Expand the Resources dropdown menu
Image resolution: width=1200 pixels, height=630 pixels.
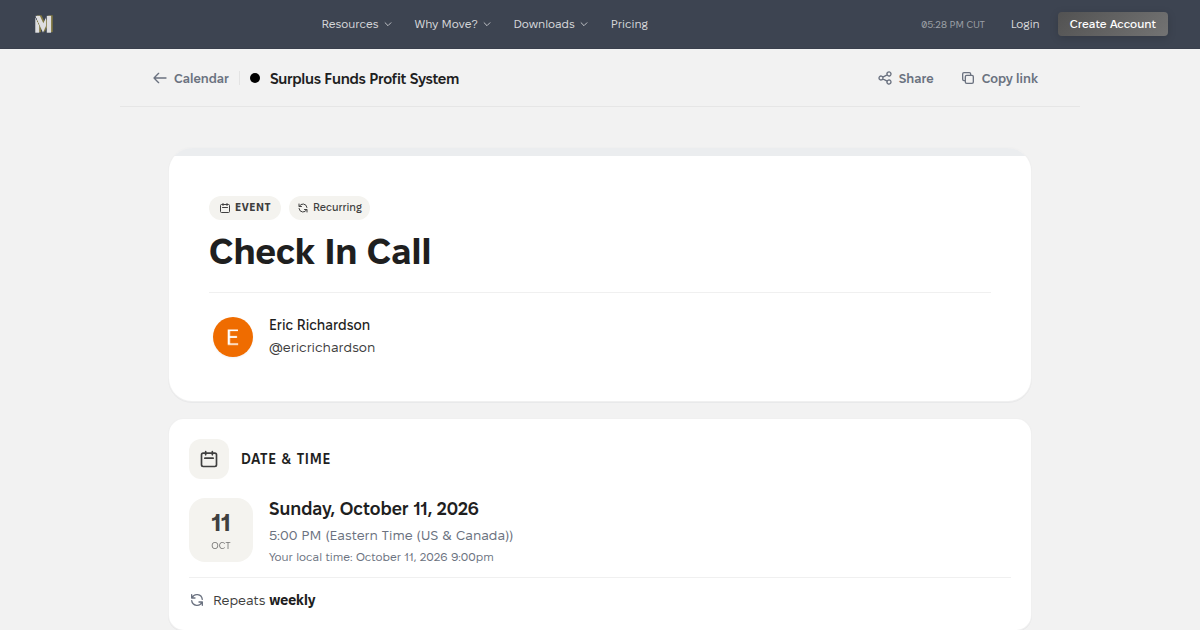point(356,24)
